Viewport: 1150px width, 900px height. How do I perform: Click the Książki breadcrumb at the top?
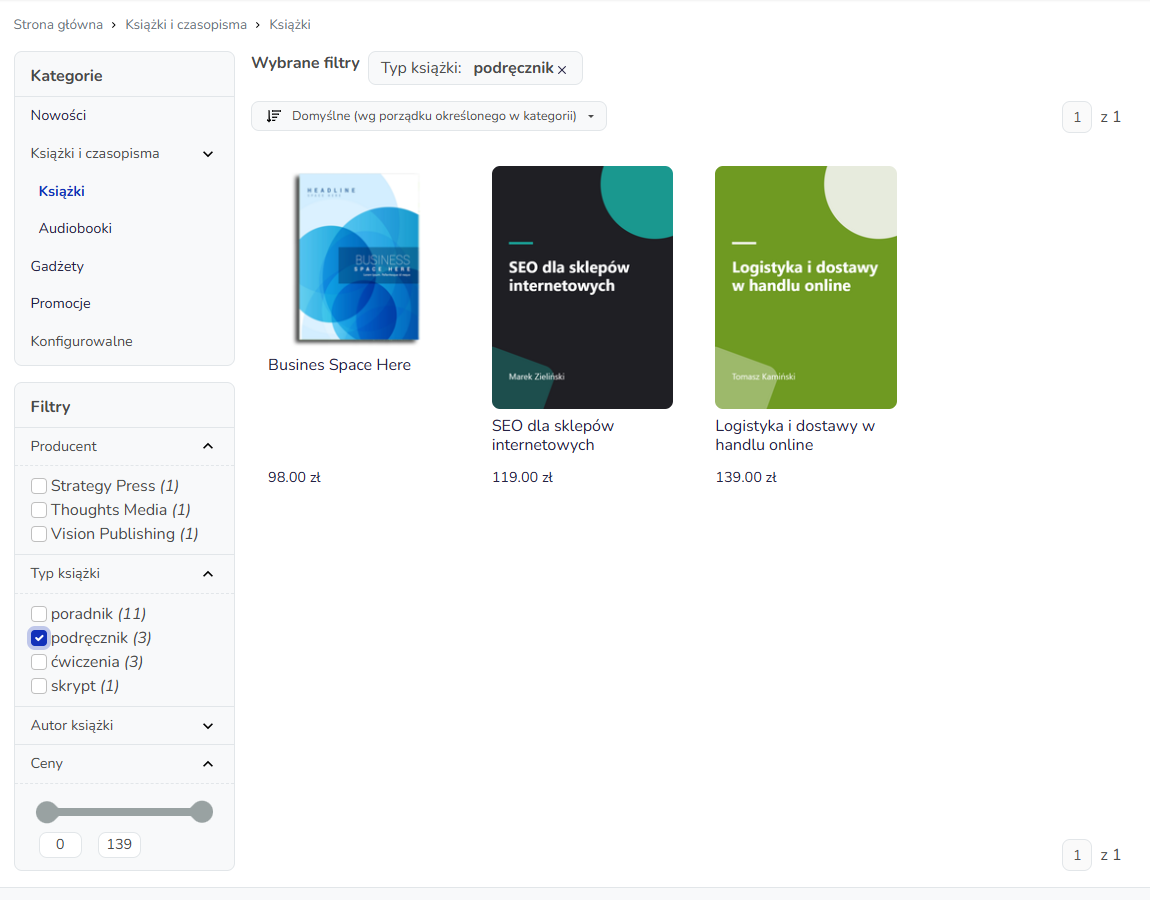pos(290,24)
